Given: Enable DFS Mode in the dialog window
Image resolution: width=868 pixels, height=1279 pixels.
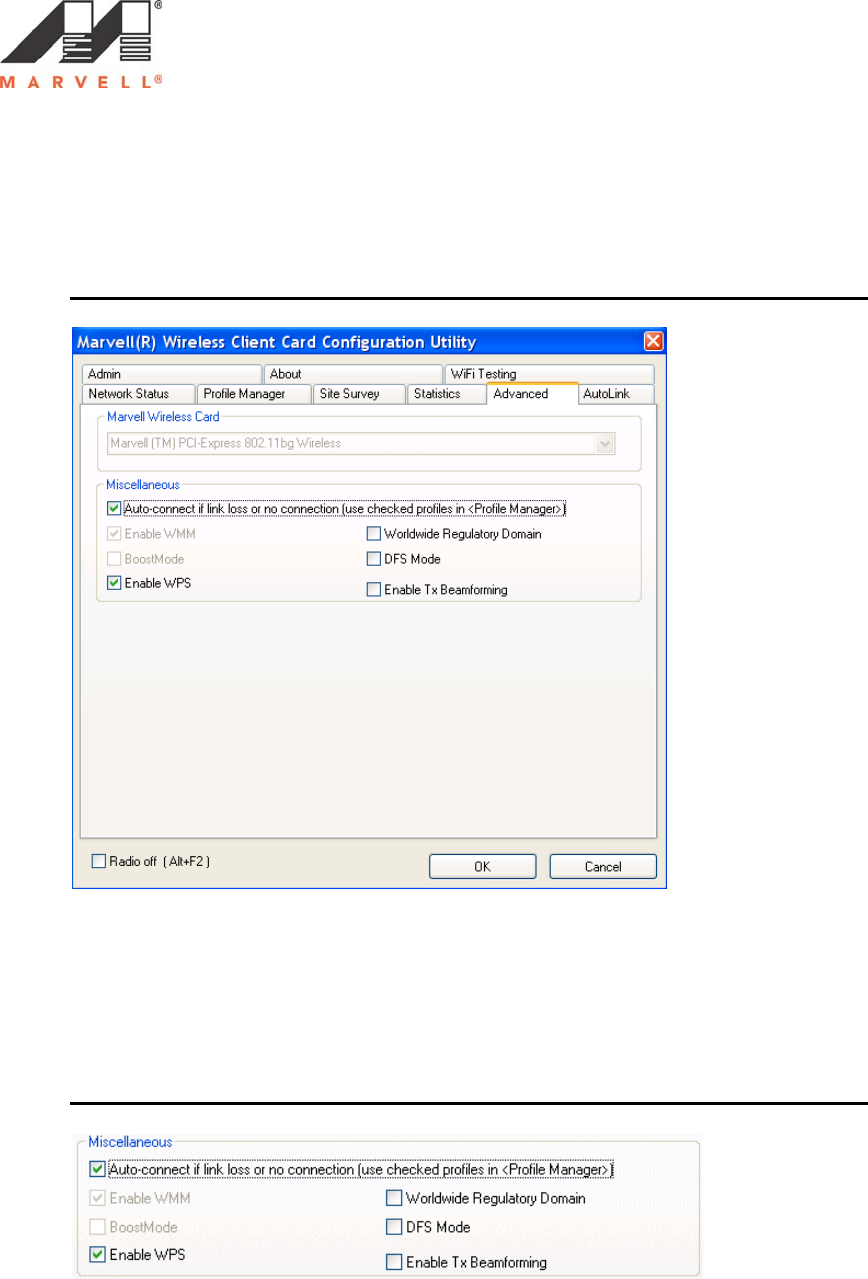Looking at the screenshot, I should tap(374, 559).
